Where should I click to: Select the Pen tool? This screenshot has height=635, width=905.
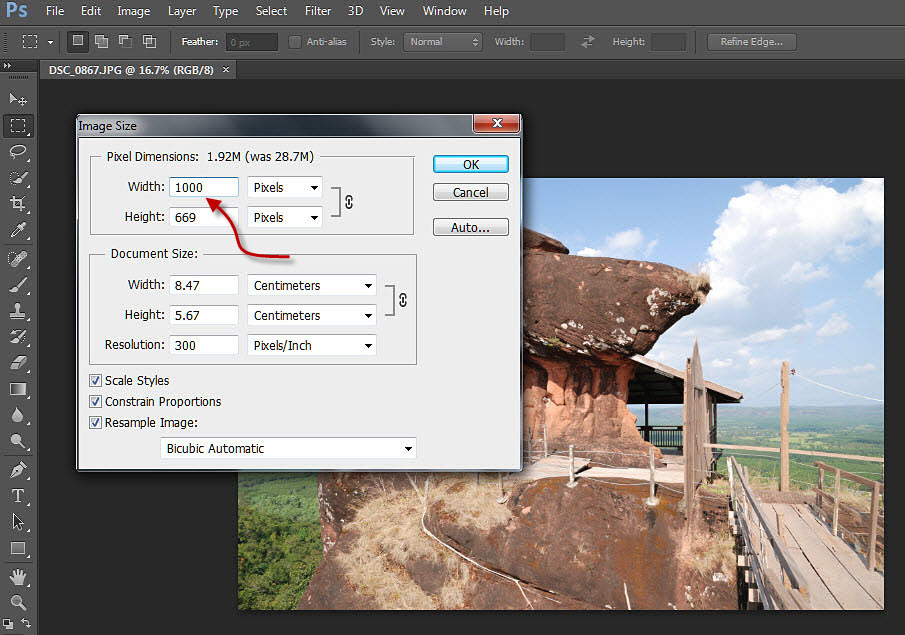[18, 469]
